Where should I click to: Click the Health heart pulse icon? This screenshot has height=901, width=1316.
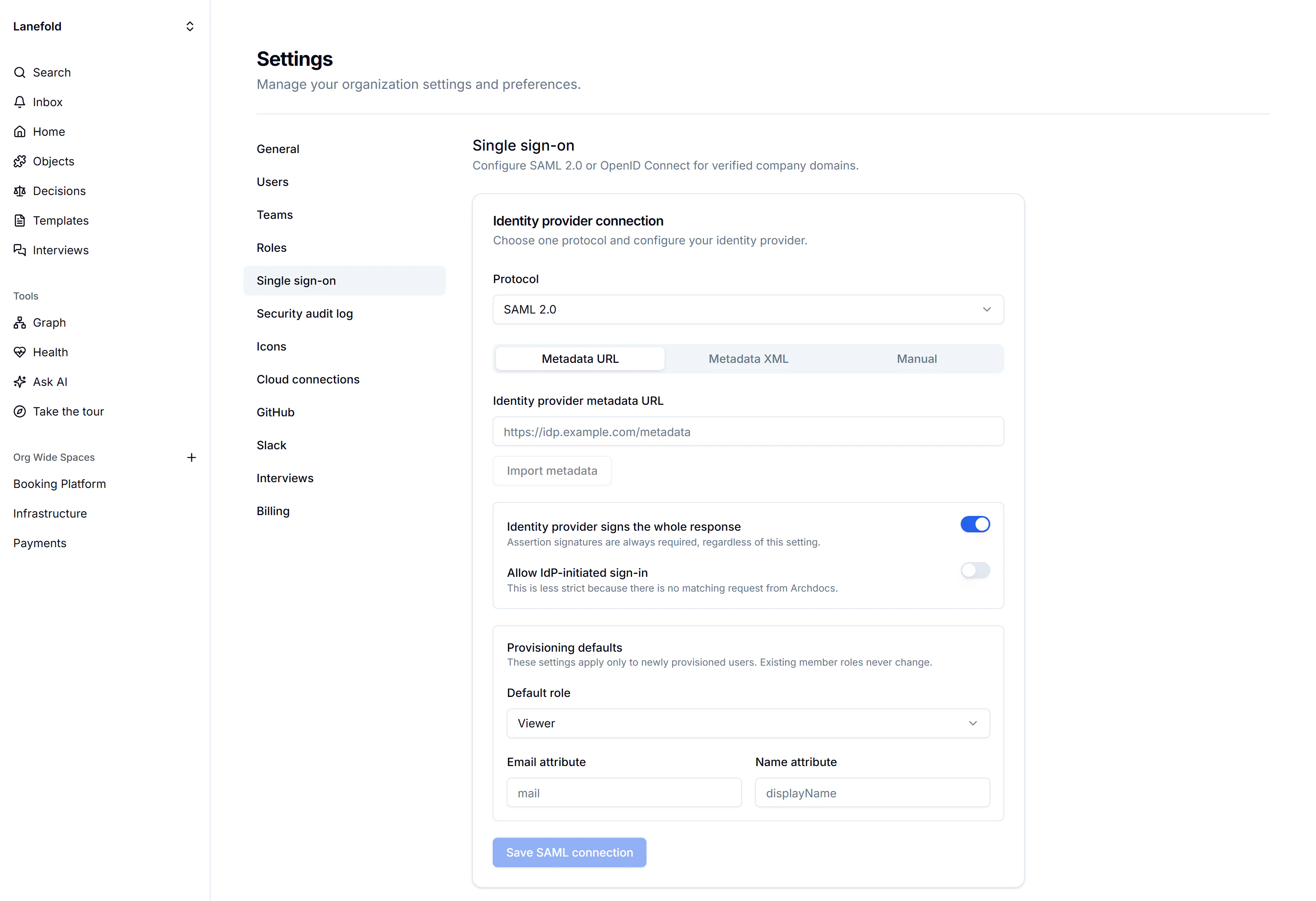(x=20, y=352)
